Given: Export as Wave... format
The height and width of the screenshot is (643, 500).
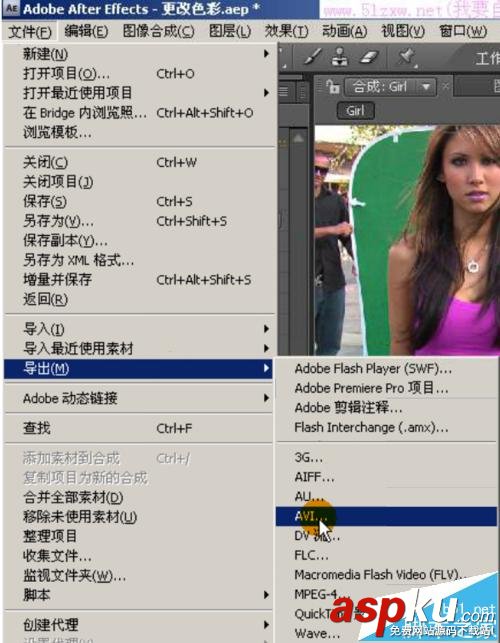Looking at the screenshot, I should 386,633.
